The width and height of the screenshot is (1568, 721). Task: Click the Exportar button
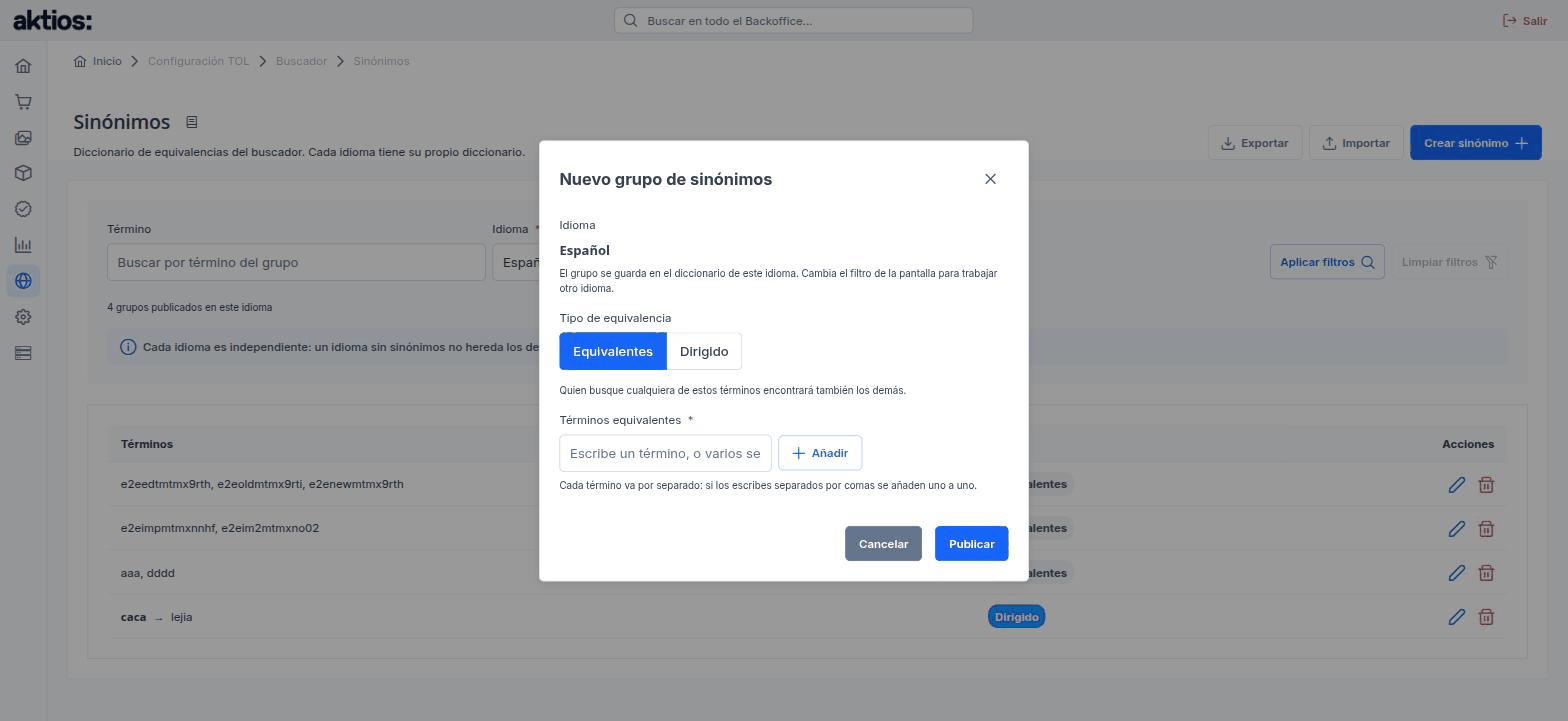[x=1255, y=143]
